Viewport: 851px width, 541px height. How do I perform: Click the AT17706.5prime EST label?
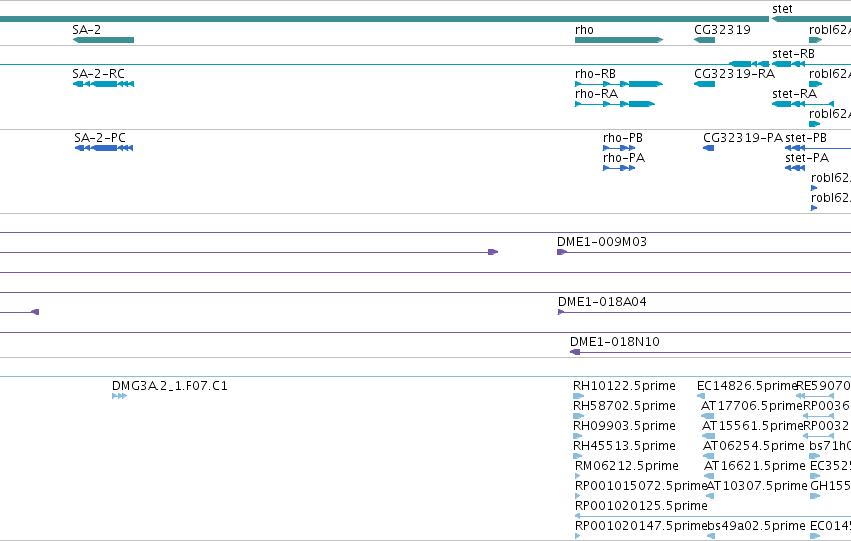click(x=752, y=406)
